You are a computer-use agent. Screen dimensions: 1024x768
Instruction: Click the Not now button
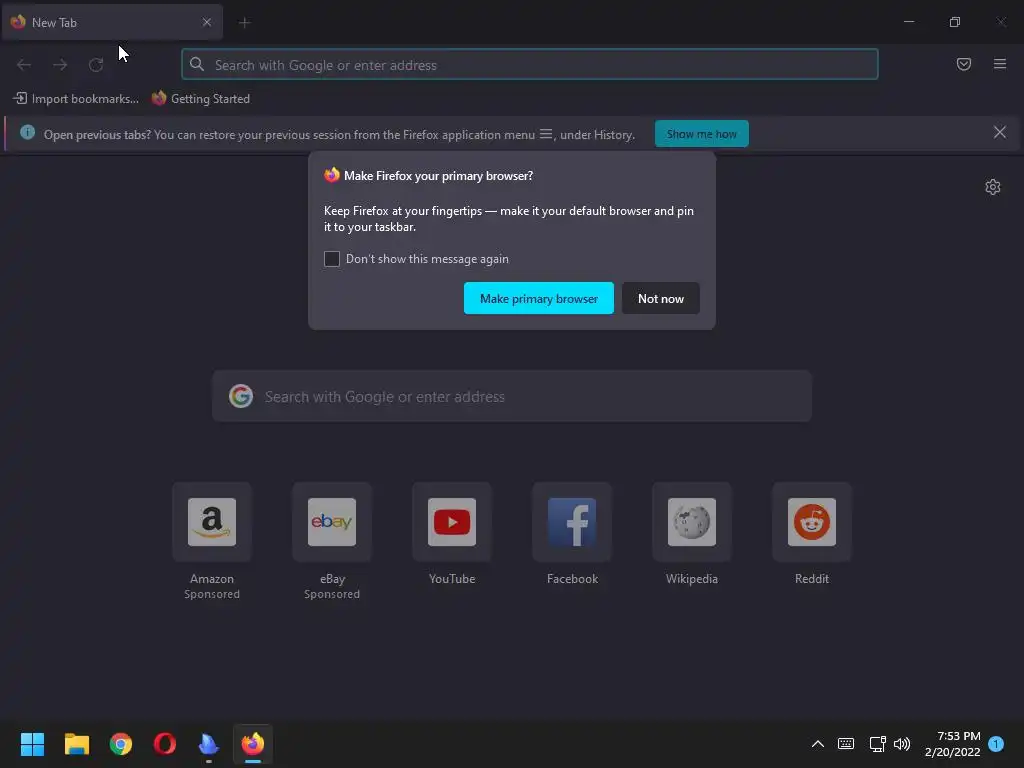coord(661,298)
